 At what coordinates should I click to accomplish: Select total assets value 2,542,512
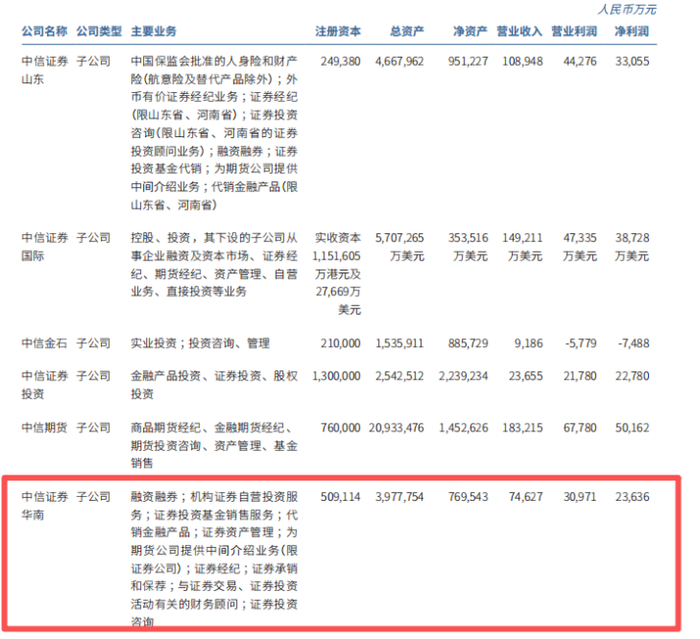click(399, 376)
